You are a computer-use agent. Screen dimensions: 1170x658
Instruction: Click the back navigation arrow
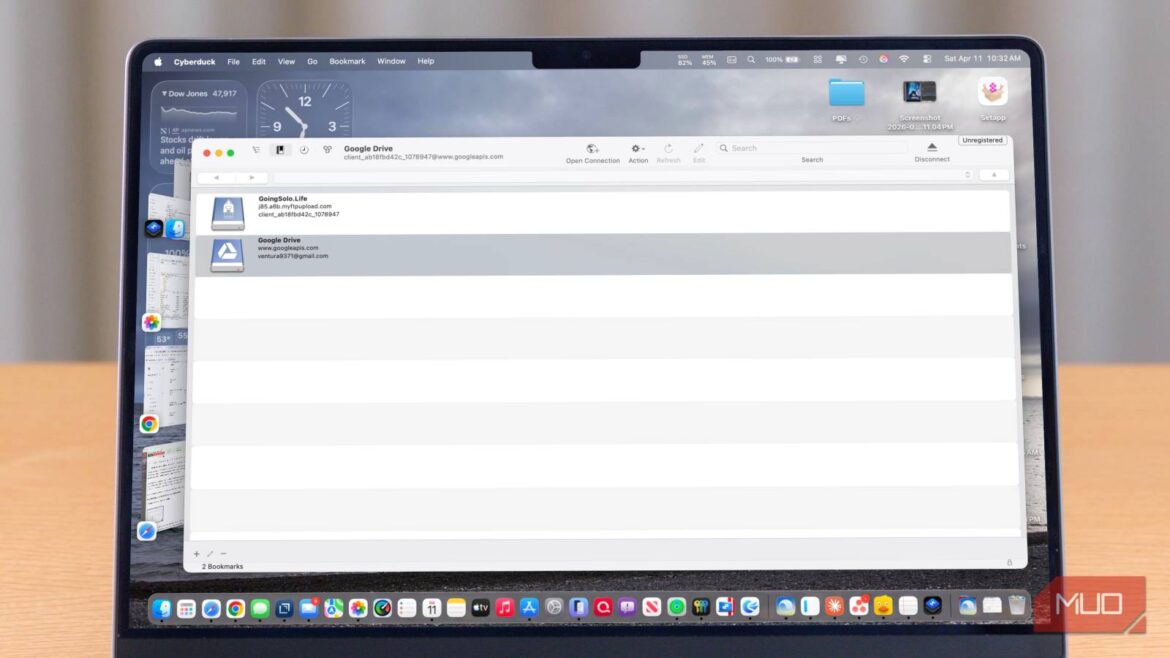click(x=217, y=177)
